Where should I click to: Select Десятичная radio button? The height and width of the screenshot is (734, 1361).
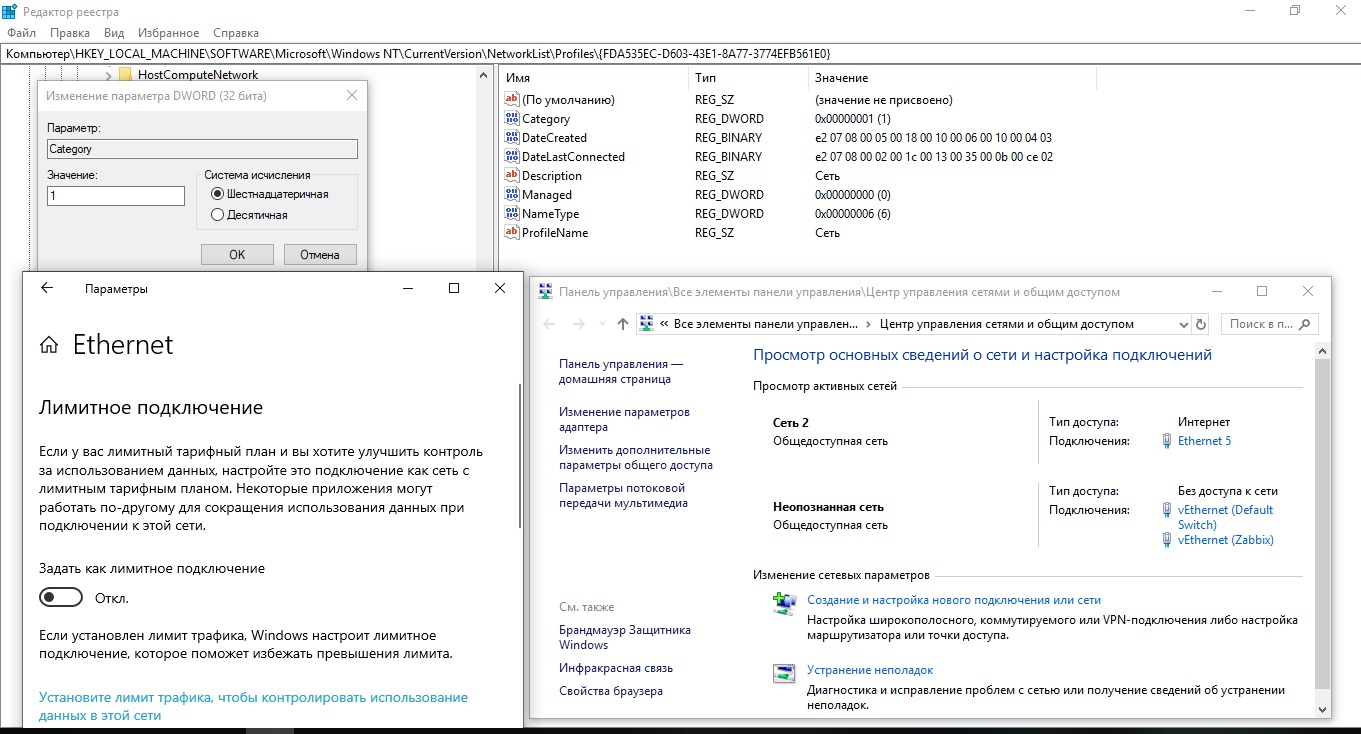coord(217,215)
